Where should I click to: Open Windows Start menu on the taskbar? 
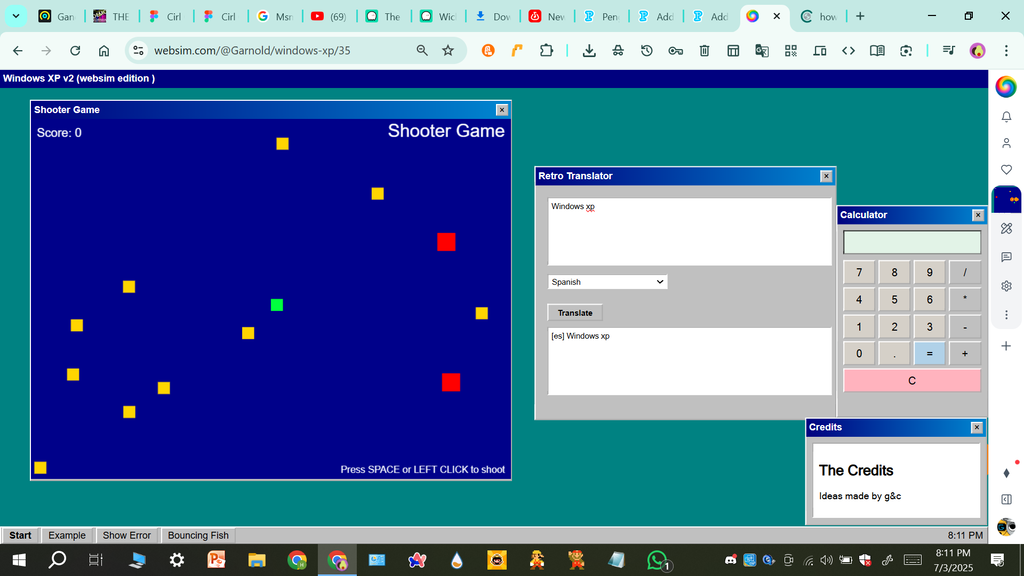coord(19,560)
